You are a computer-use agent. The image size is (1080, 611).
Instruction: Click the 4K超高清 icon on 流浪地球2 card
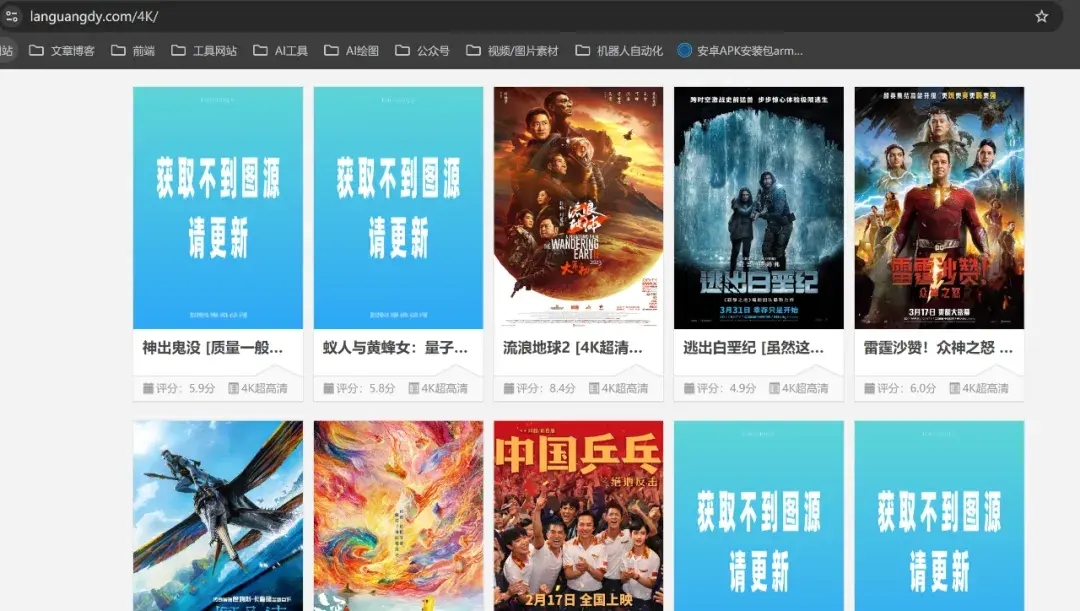coord(593,386)
